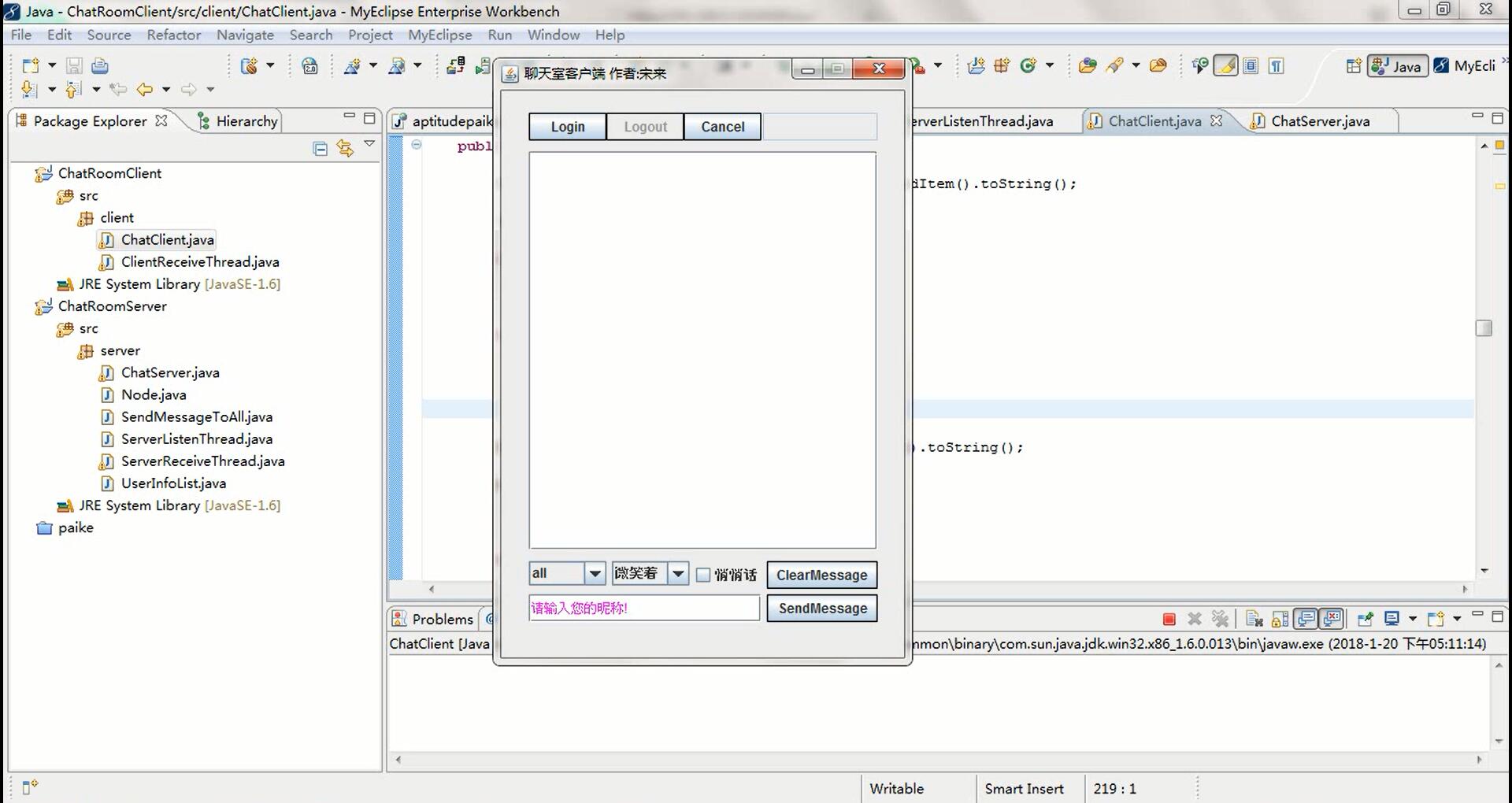Viewport: 1512px width, 803px height.
Task: Collapse the code fold marker in editor
Action: pyautogui.click(x=417, y=144)
